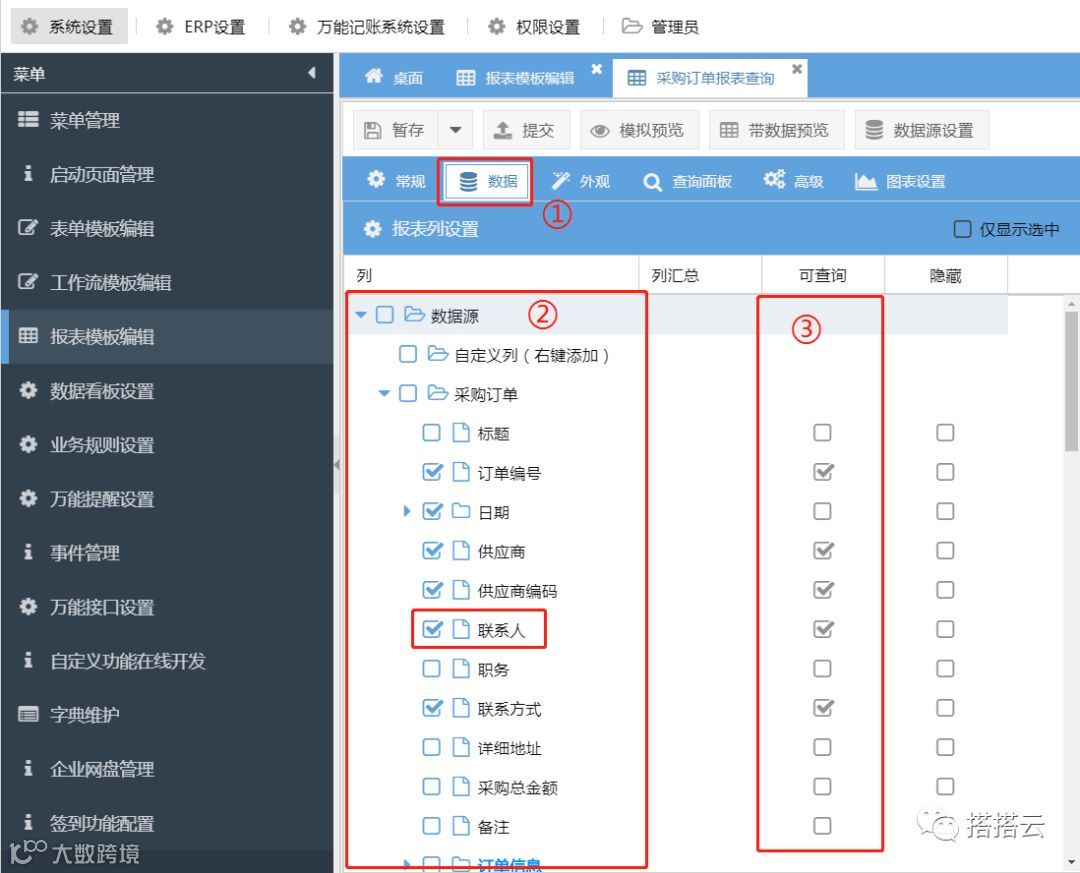Click the sidebar splitter collapse handle
The width and height of the screenshot is (1080, 873).
click(x=337, y=464)
